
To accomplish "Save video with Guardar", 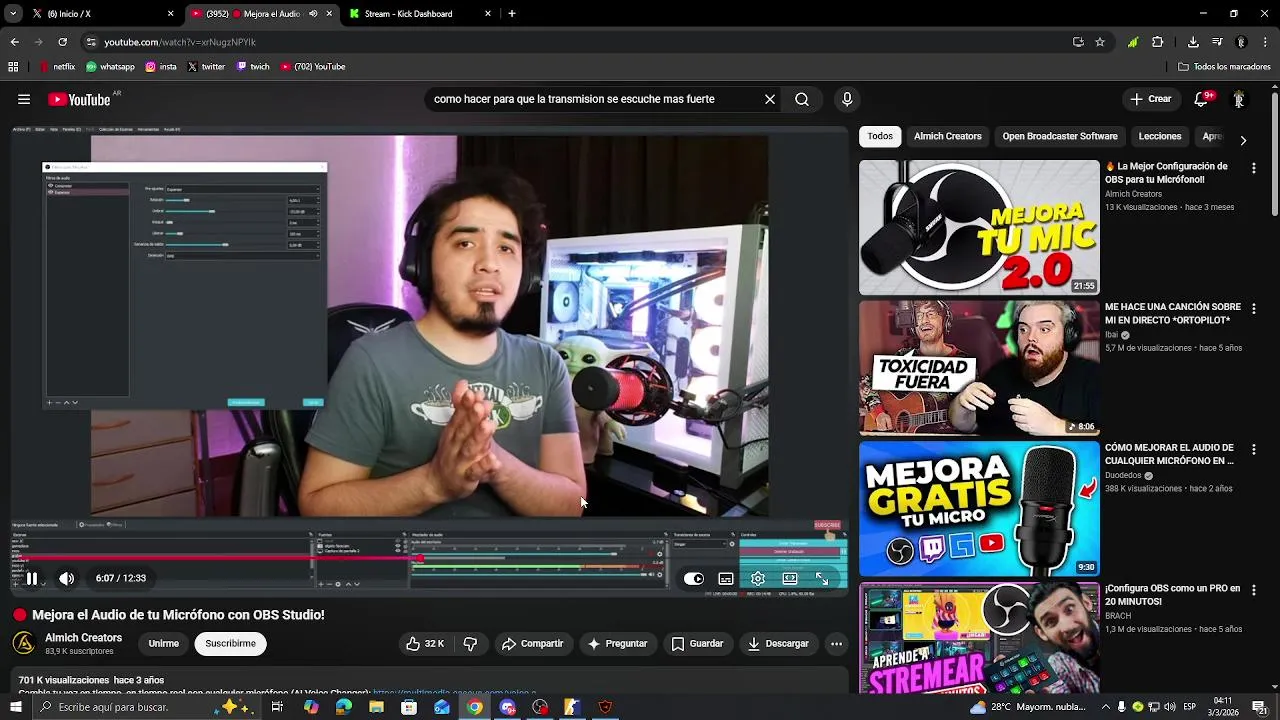I will [x=697, y=644].
